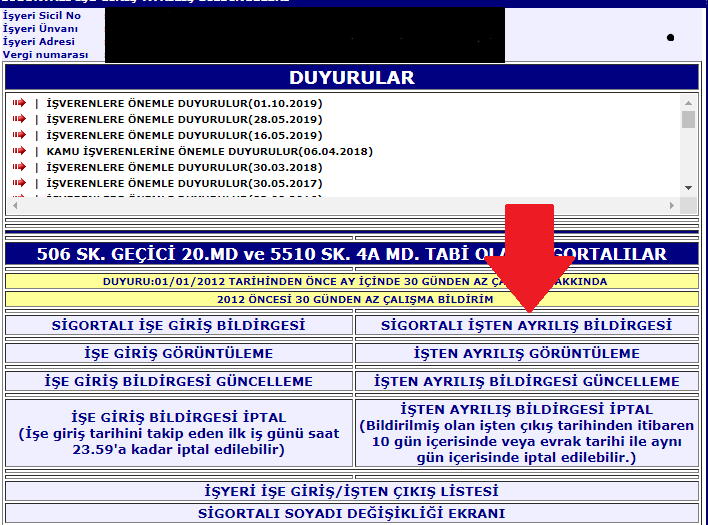
Task: Open SİGORTALI SOYADI DEĞİŞİKLİĞİ EKRANI
Action: click(x=349, y=514)
